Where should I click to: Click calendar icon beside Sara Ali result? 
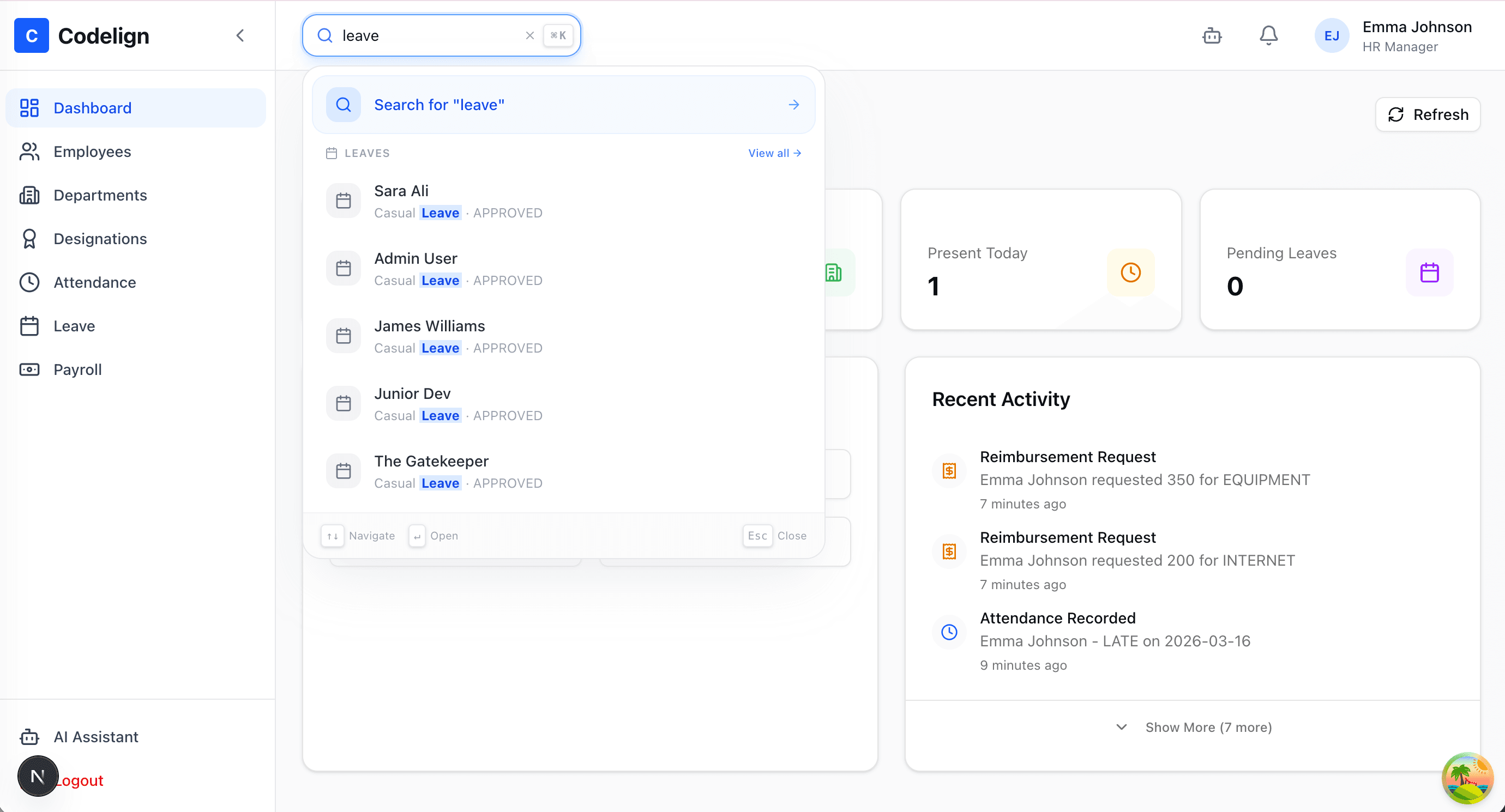(344, 201)
